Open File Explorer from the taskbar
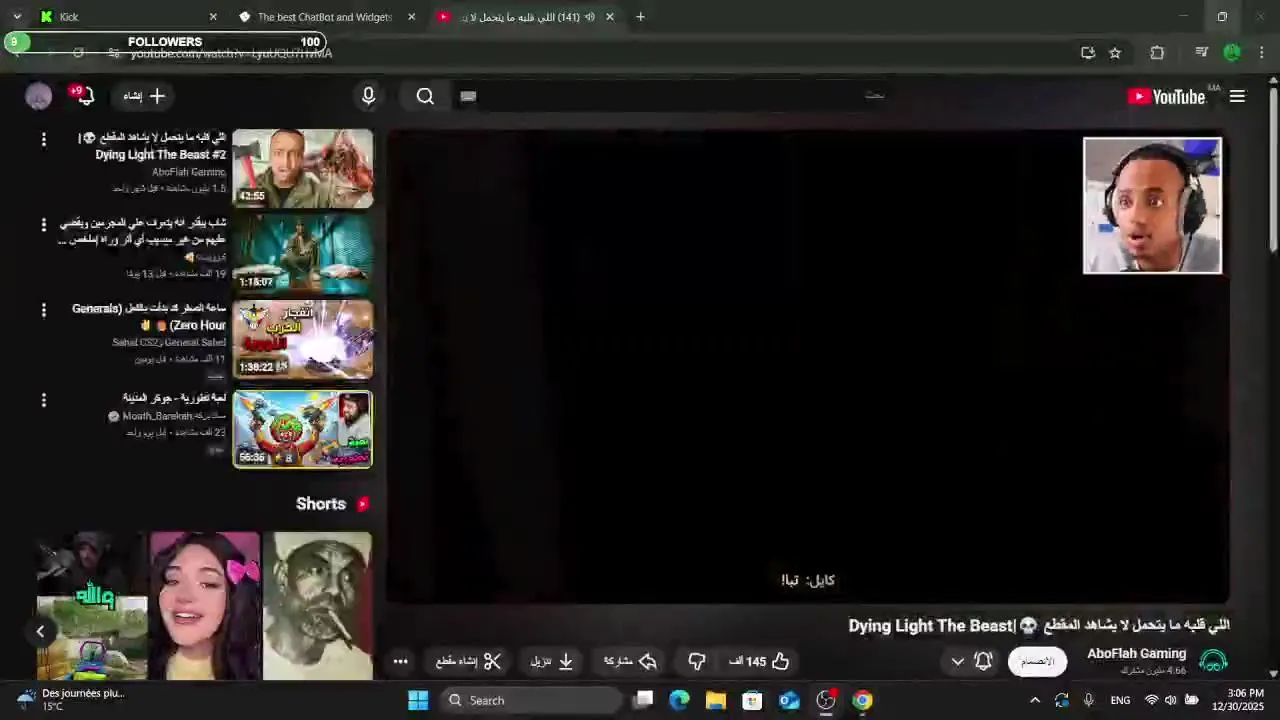This screenshot has height=720, width=1280. click(x=716, y=700)
